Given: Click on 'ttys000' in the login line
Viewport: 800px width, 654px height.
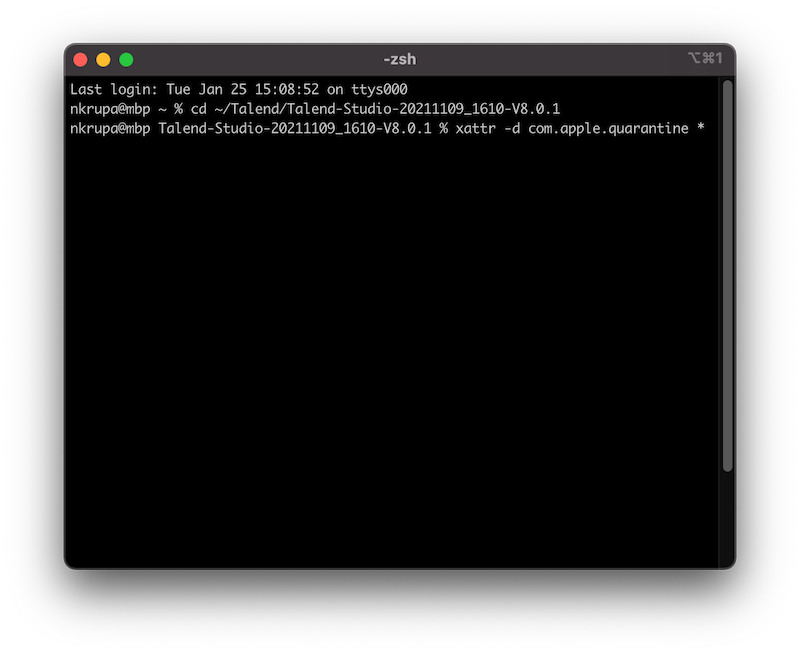Looking at the screenshot, I should 379,89.
